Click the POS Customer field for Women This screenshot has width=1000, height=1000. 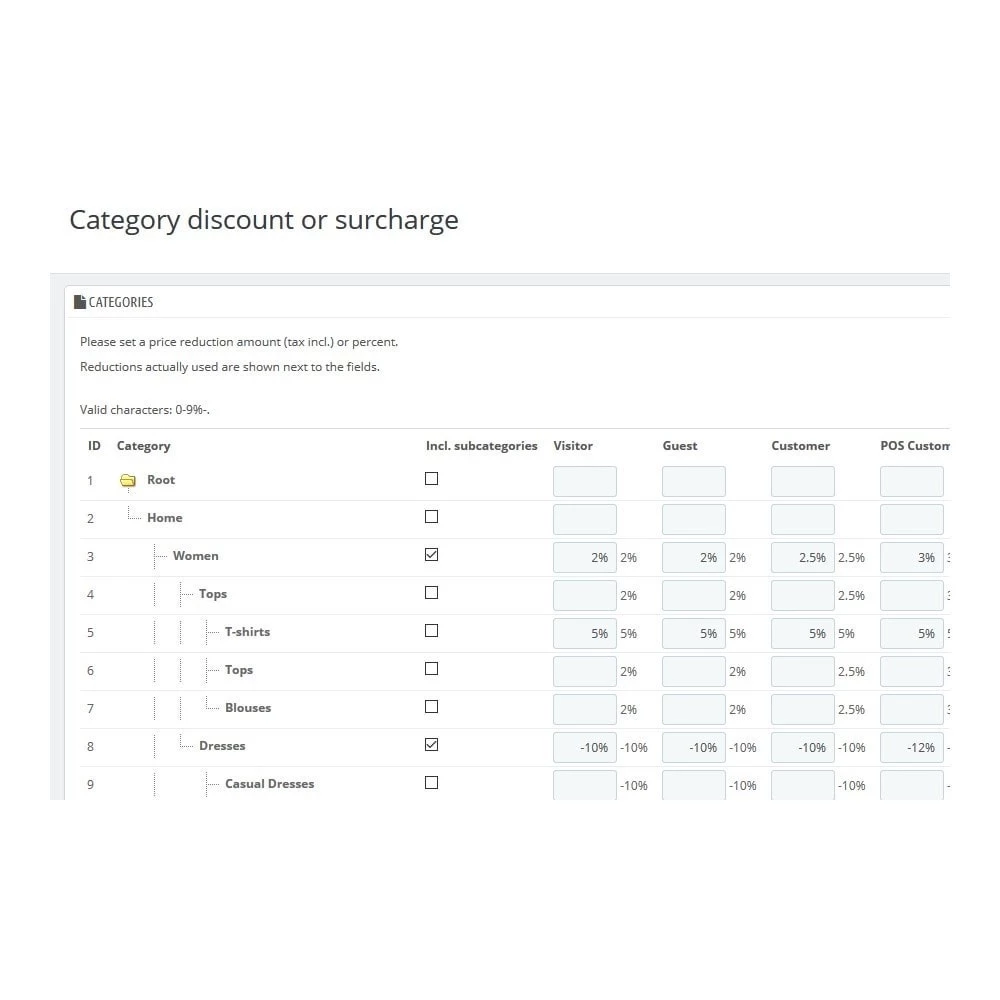[911, 558]
